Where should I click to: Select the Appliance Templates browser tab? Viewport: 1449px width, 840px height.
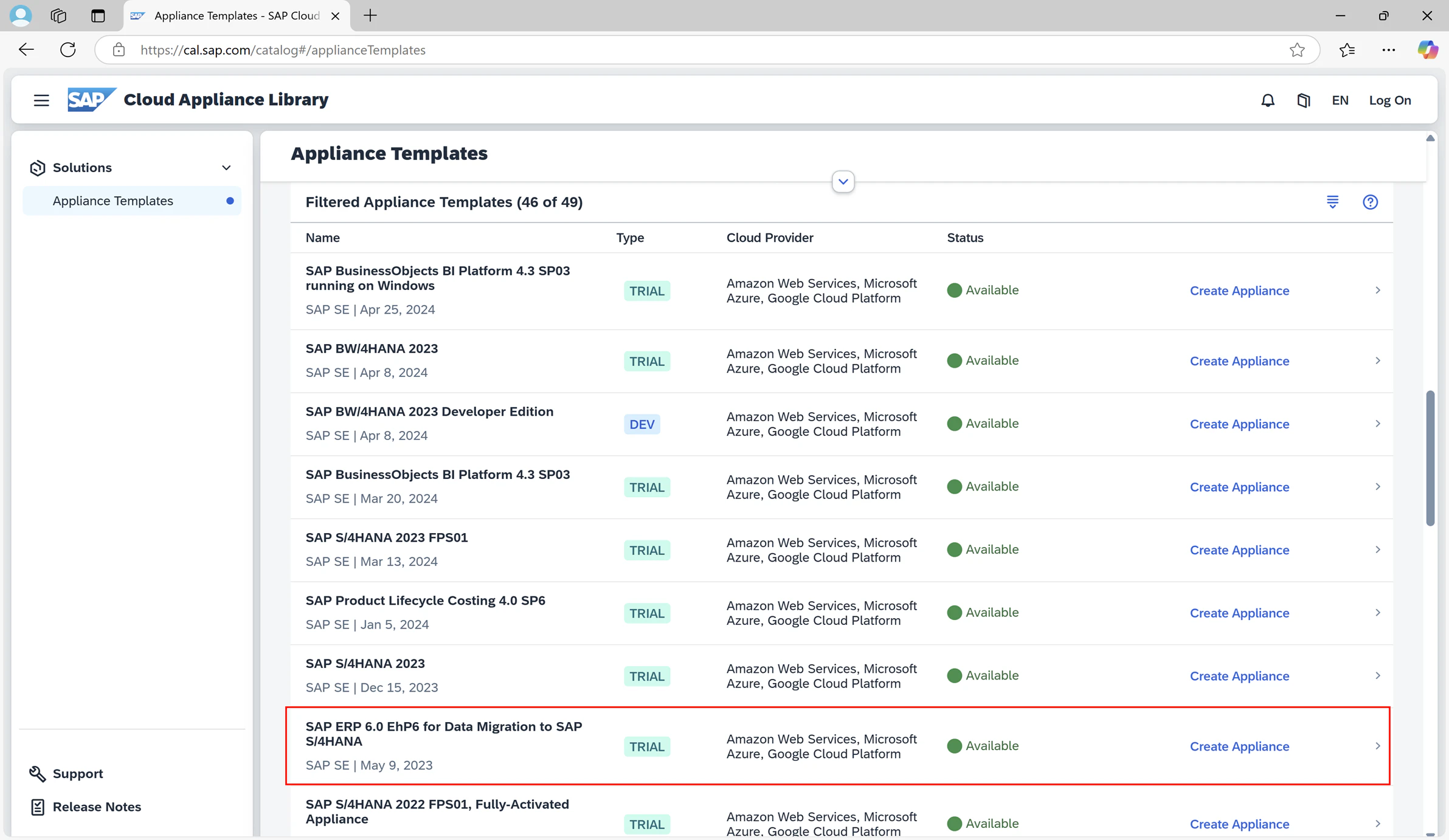click(236, 16)
